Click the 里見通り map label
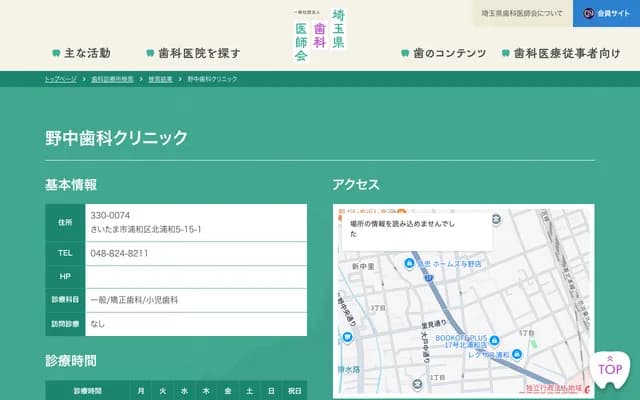Screen dimensions: 640x400 434,324
